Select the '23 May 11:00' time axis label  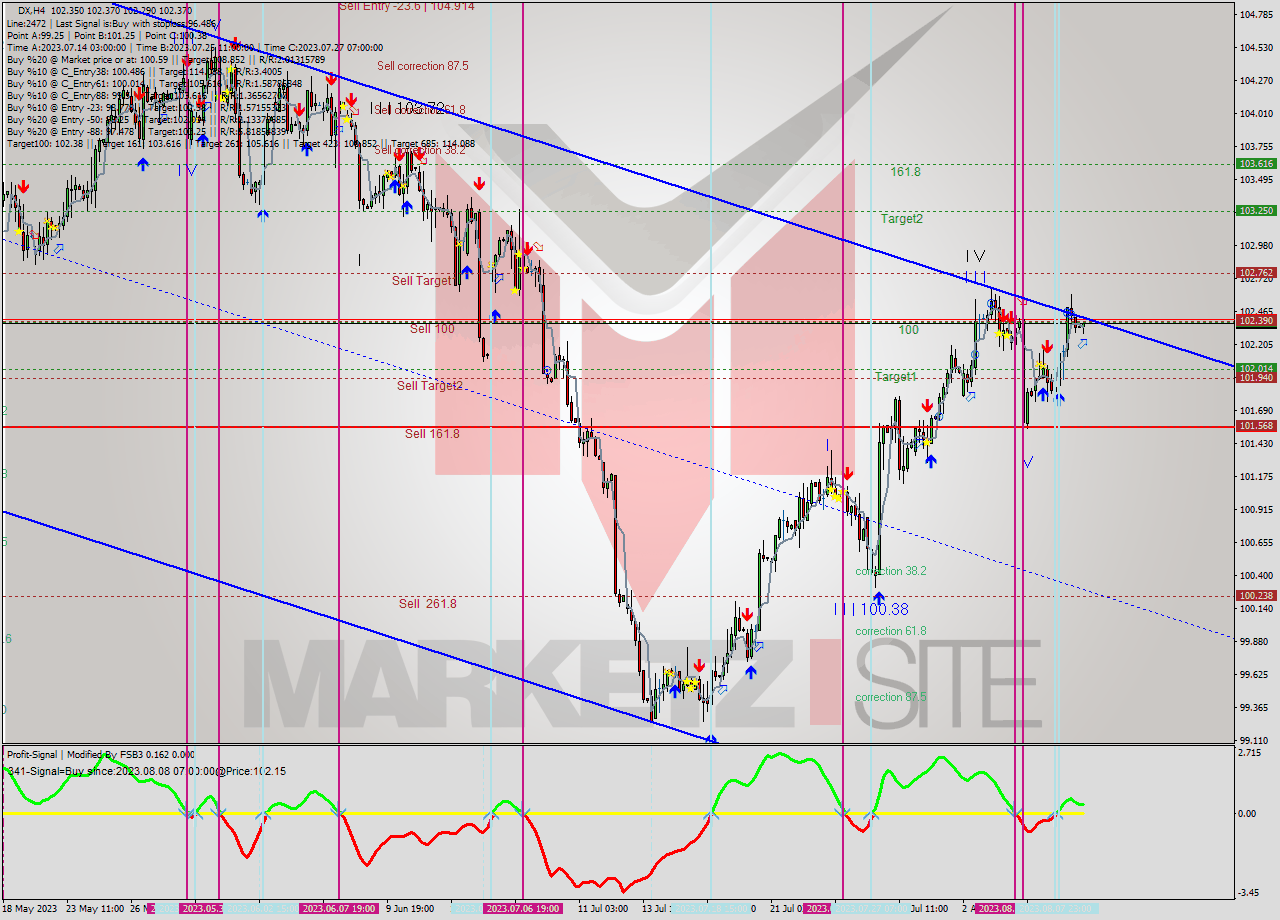pos(95,908)
